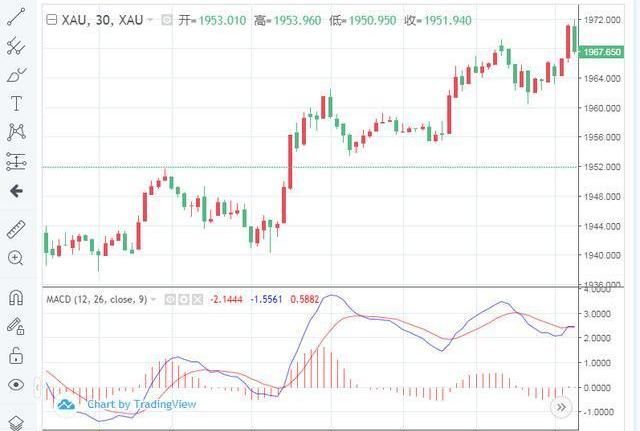Click the 1960.000 price axis label
This screenshot has height=431, width=640.
coord(602,108)
